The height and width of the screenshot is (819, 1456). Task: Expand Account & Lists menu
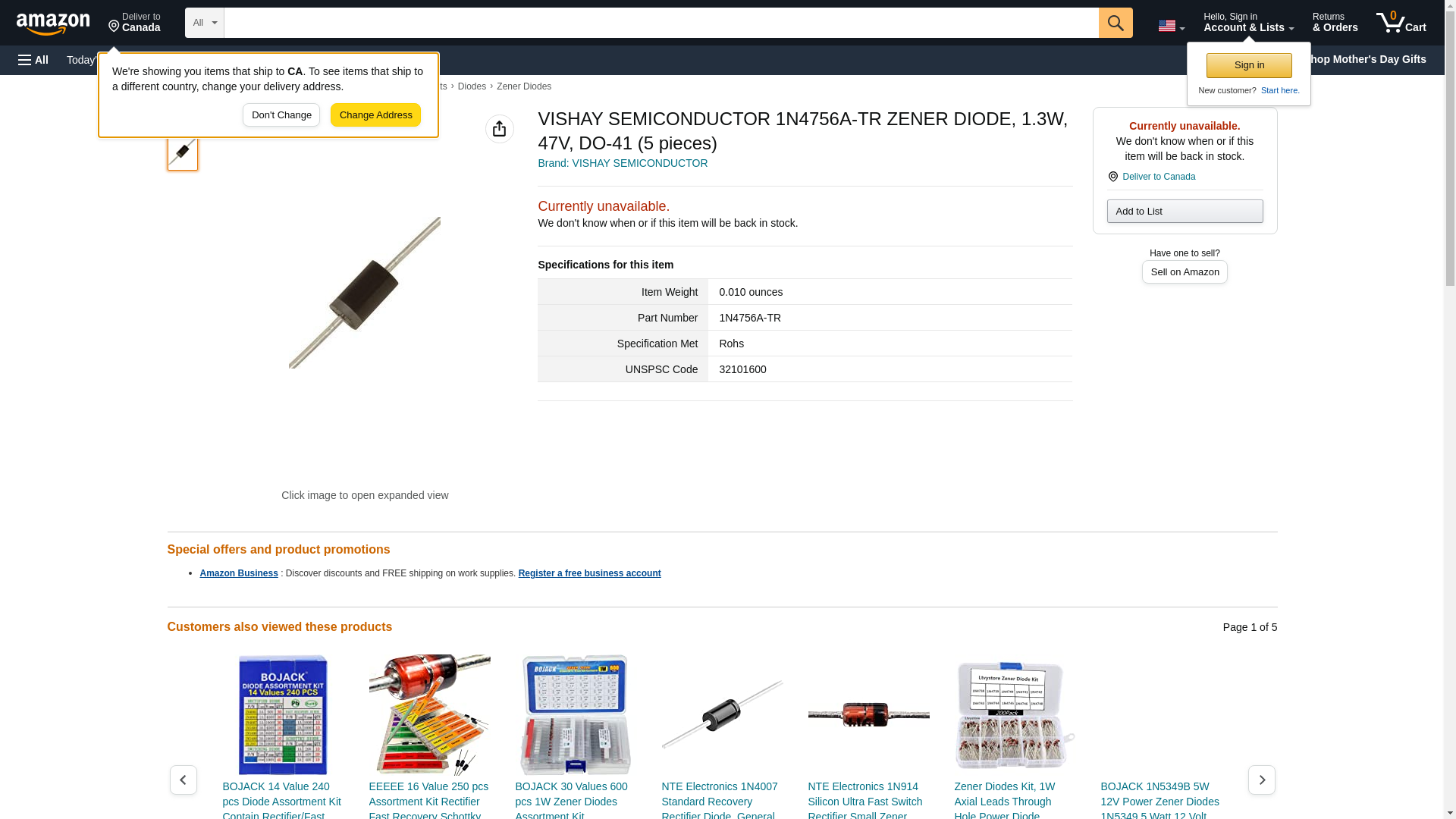click(x=1248, y=23)
